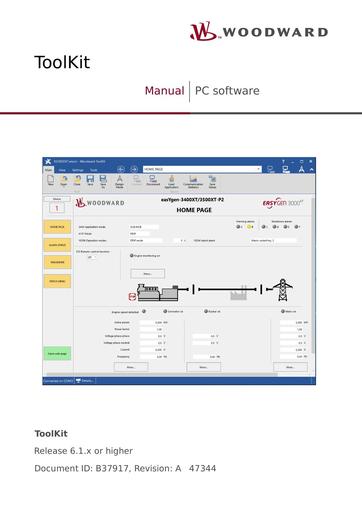
Task: Click More button under generator measurements
Action: click(131, 367)
